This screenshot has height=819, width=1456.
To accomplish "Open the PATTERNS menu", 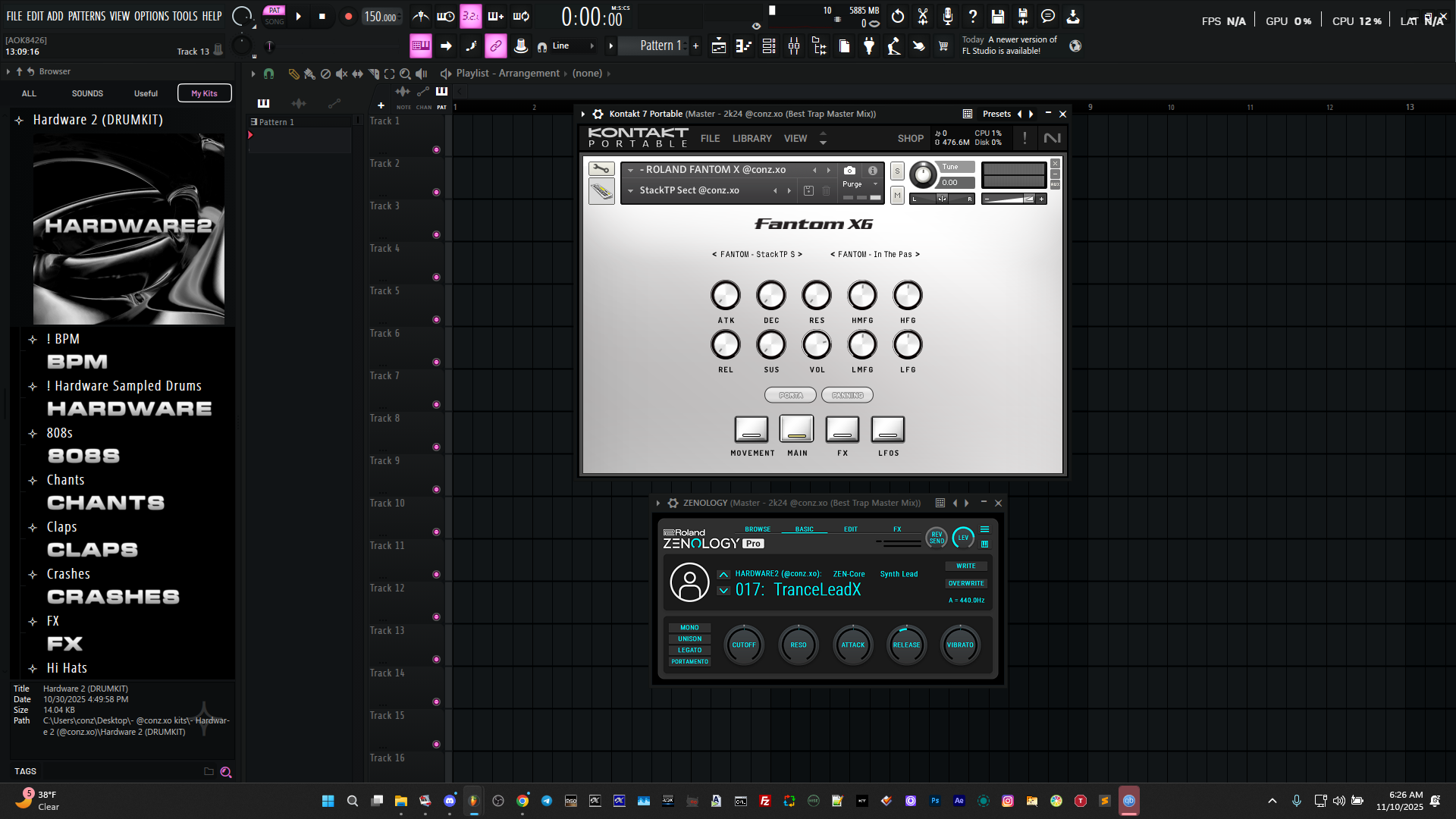I will pyautogui.click(x=86, y=16).
